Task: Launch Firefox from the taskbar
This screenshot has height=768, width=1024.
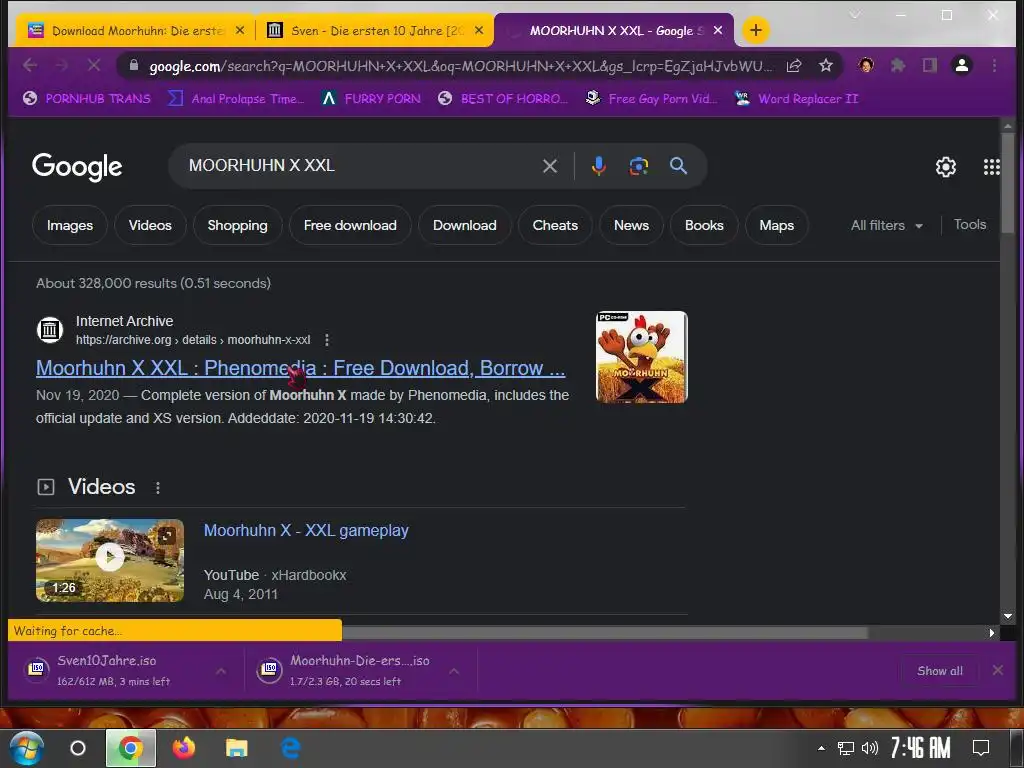Action: tap(184, 748)
